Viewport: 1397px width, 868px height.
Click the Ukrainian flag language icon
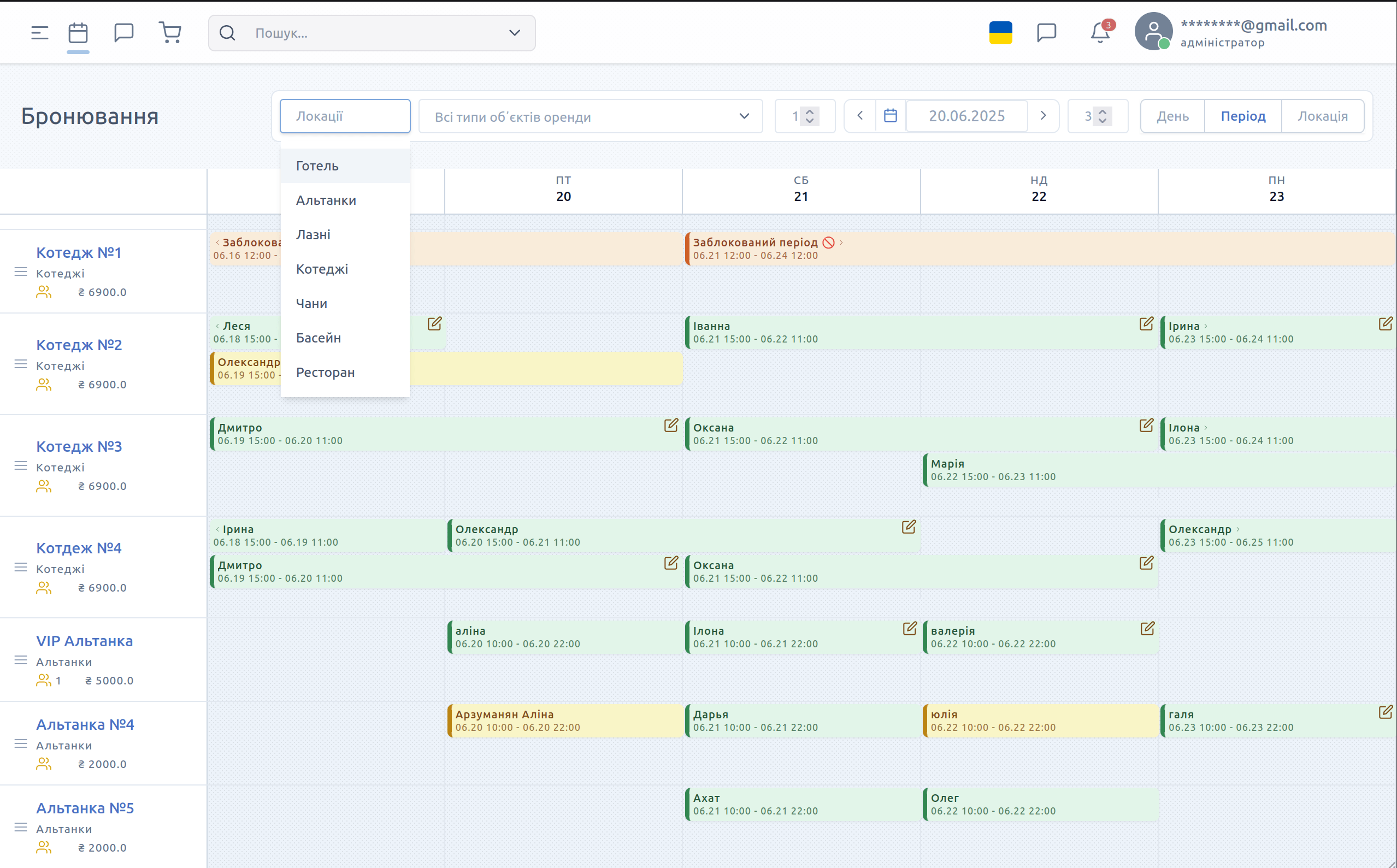click(x=1000, y=33)
